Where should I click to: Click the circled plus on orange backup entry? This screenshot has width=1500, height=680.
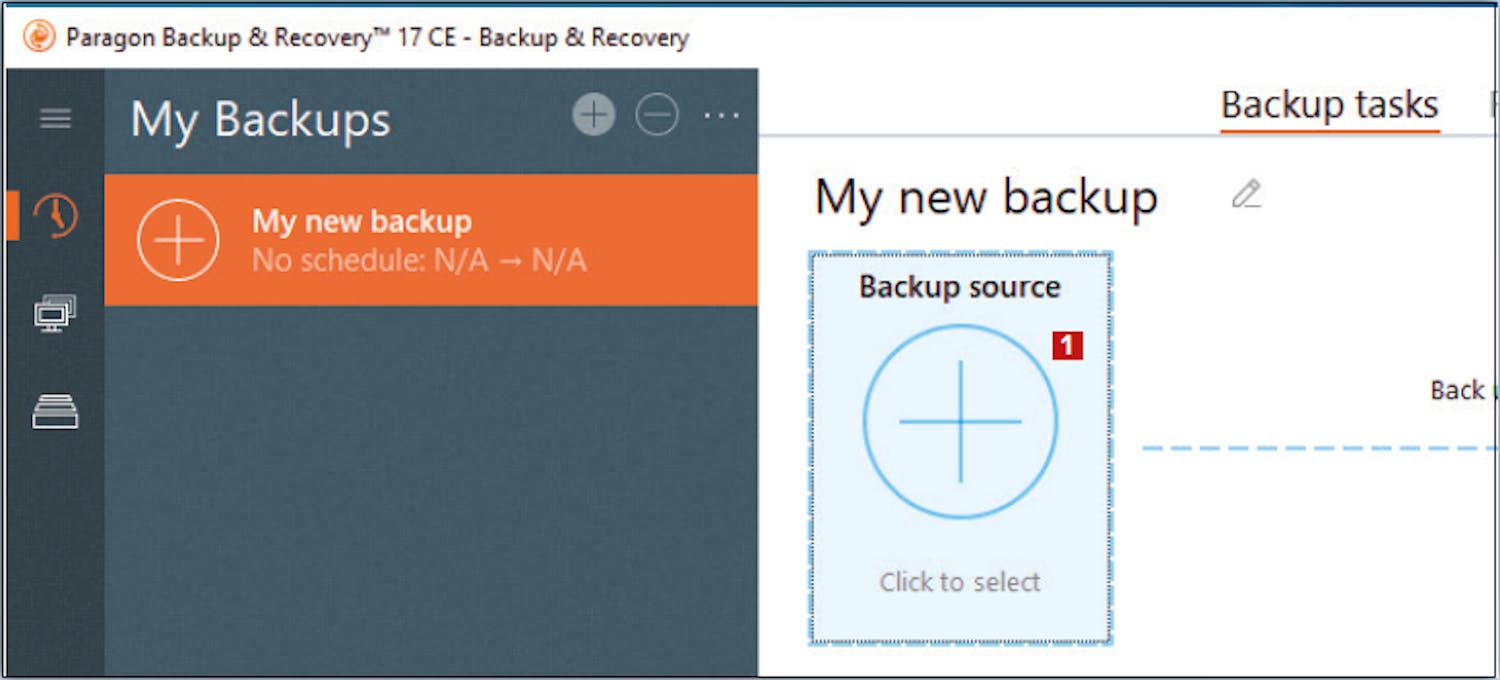(x=178, y=240)
